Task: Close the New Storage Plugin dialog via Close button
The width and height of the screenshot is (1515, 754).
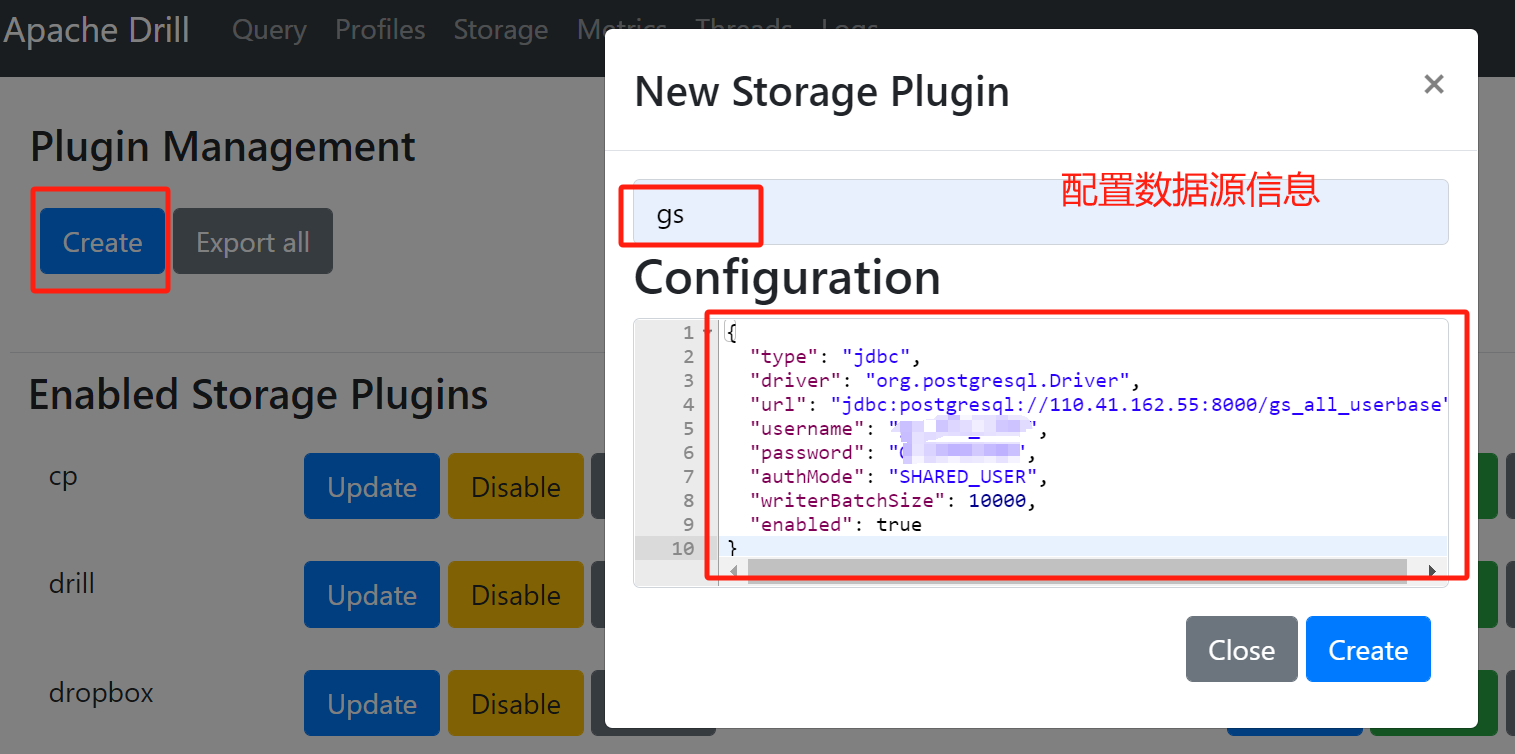Action: (x=1241, y=649)
